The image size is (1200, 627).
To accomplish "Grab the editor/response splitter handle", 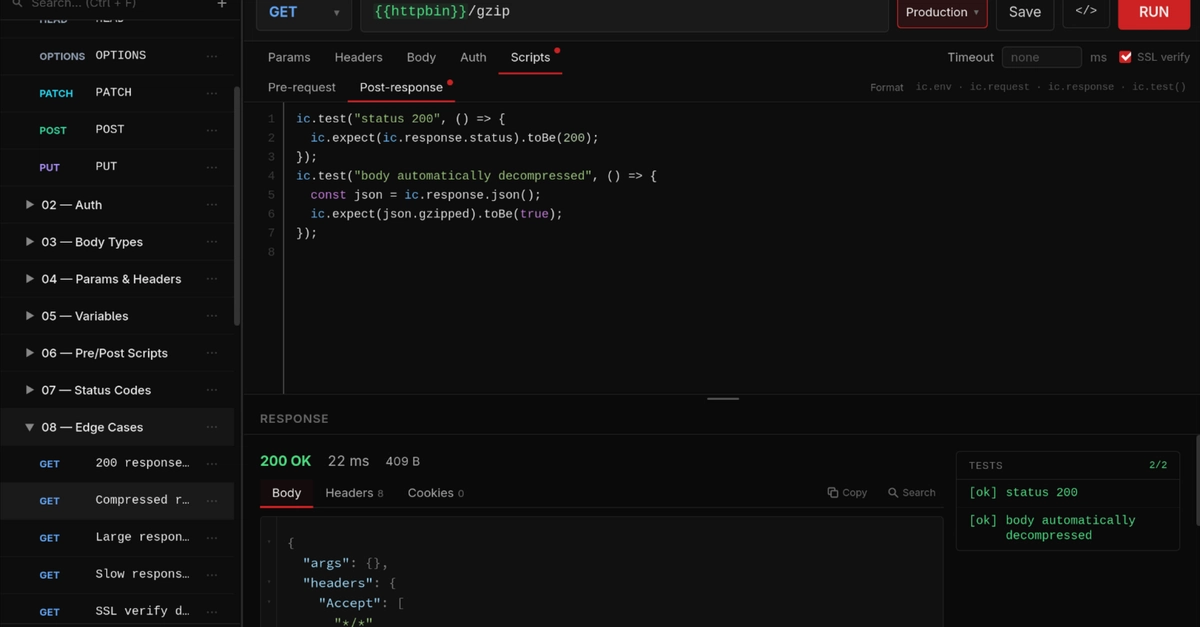I will click(723, 398).
